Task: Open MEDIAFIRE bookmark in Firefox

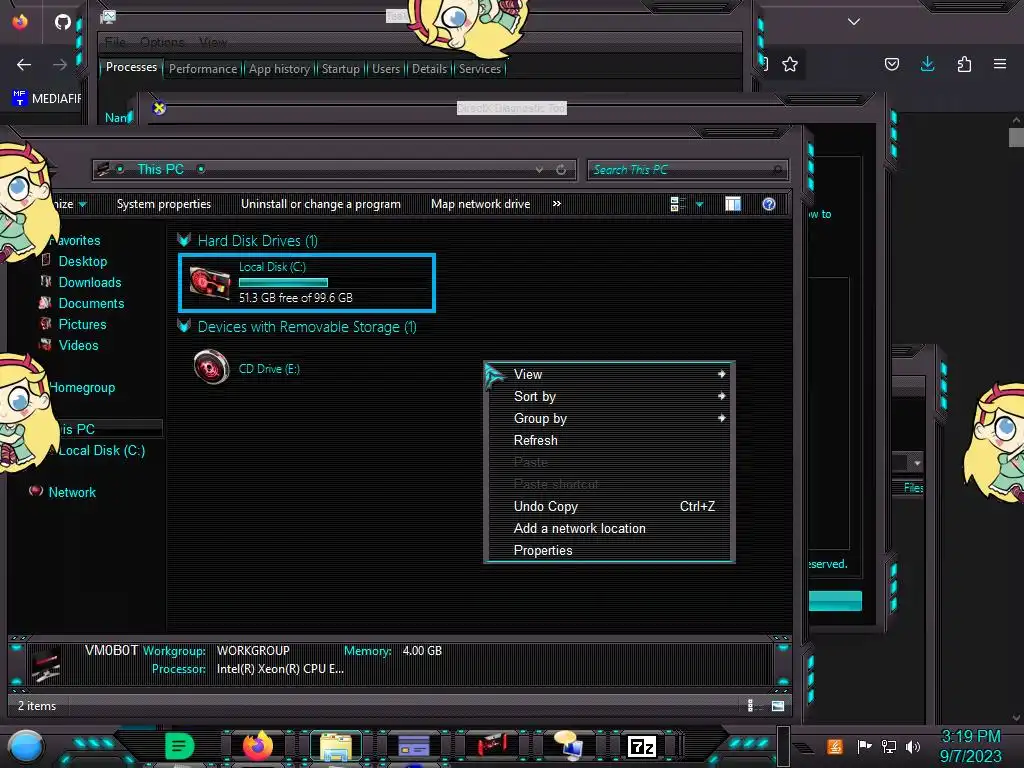Action: [x=47, y=99]
